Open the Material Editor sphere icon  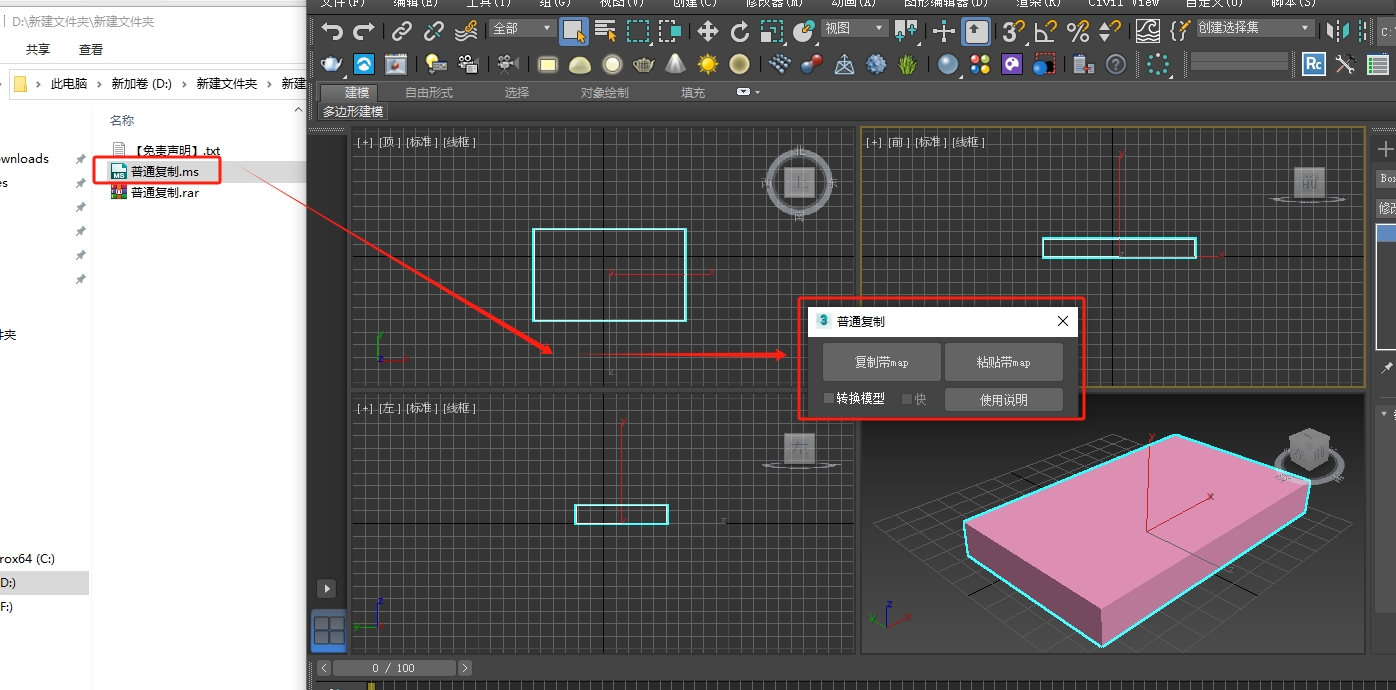[948, 65]
